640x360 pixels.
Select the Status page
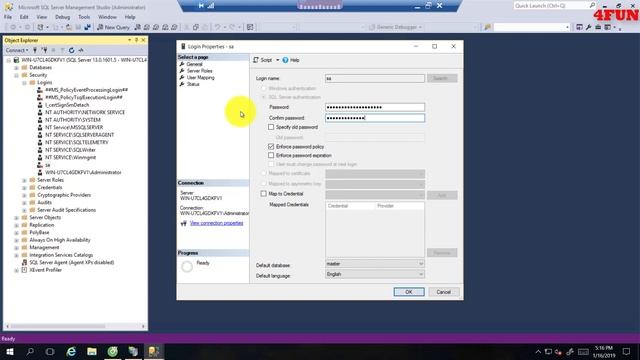click(193, 84)
